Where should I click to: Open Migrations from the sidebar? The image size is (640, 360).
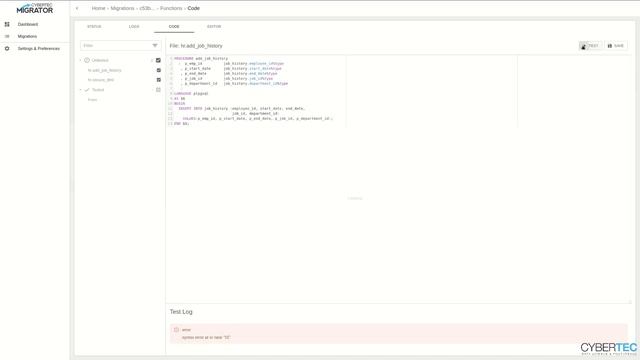coord(27,36)
